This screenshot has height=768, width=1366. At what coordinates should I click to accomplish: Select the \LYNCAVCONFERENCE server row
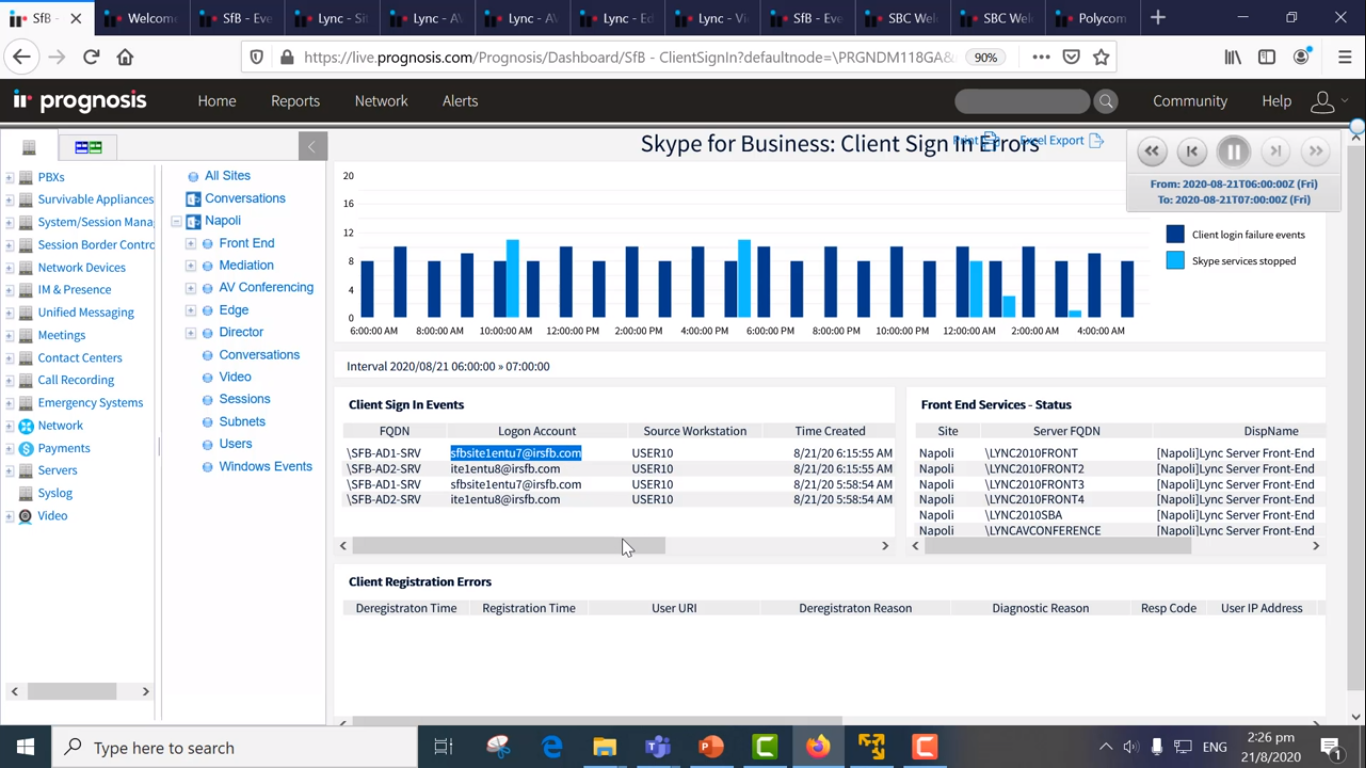(1120, 531)
